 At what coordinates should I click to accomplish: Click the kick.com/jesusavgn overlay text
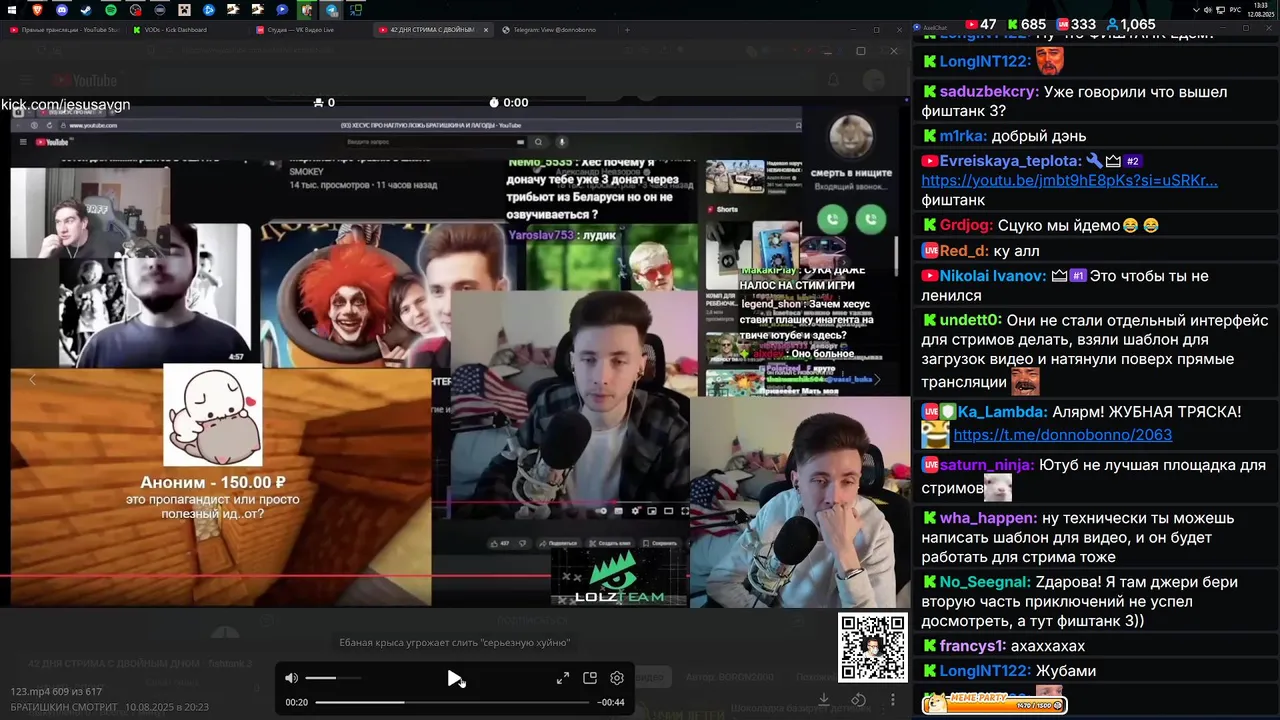click(x=66, y=104)
